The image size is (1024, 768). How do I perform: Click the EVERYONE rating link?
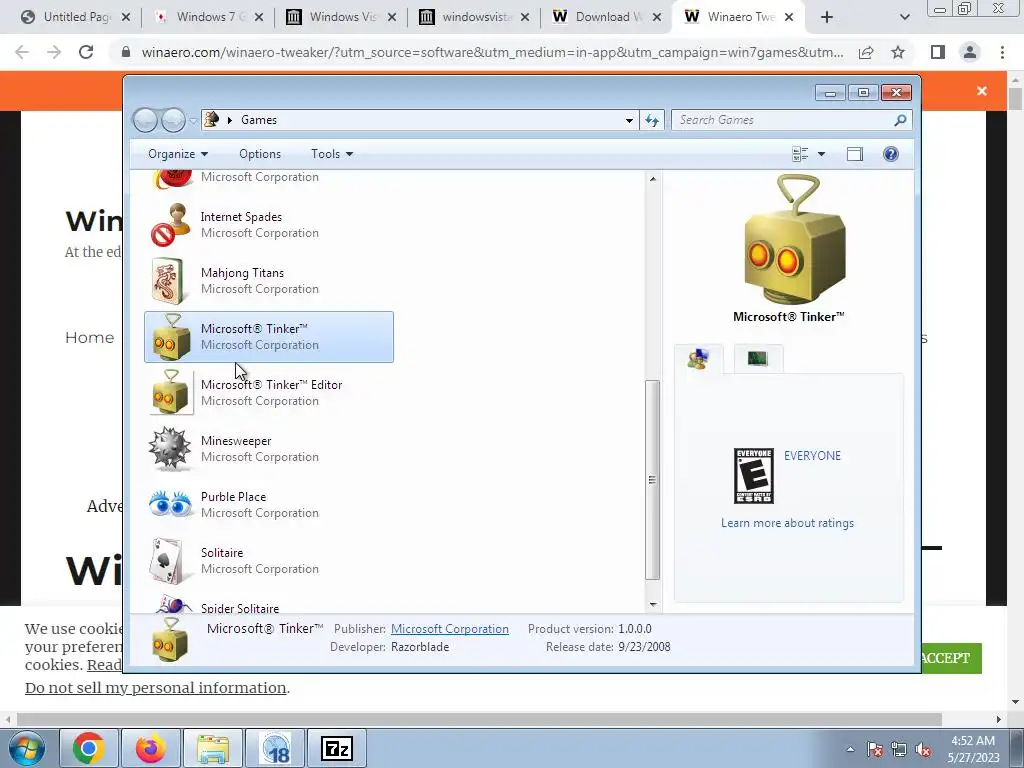812,456
